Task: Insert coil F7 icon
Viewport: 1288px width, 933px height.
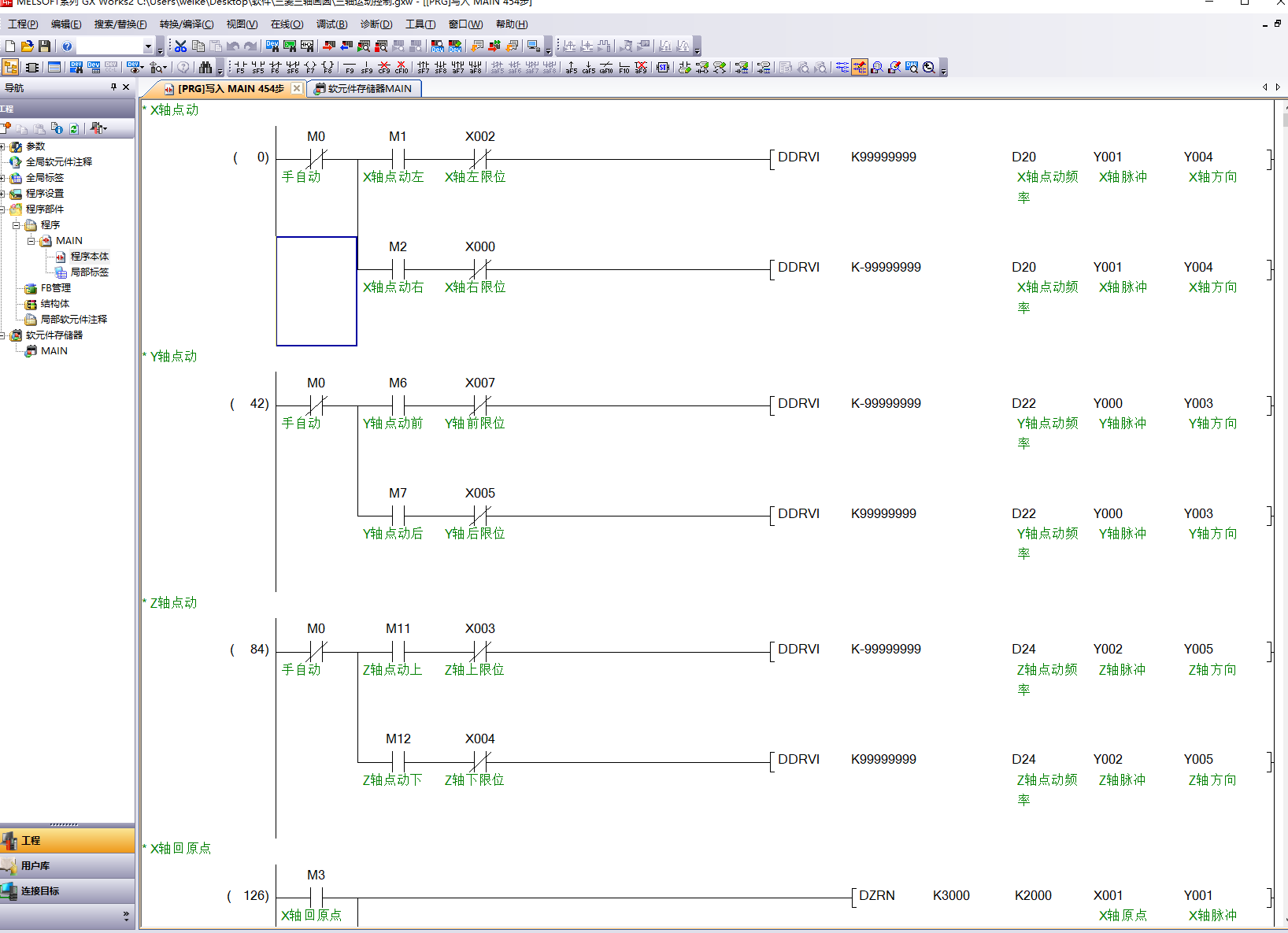Action: (310, 68)
